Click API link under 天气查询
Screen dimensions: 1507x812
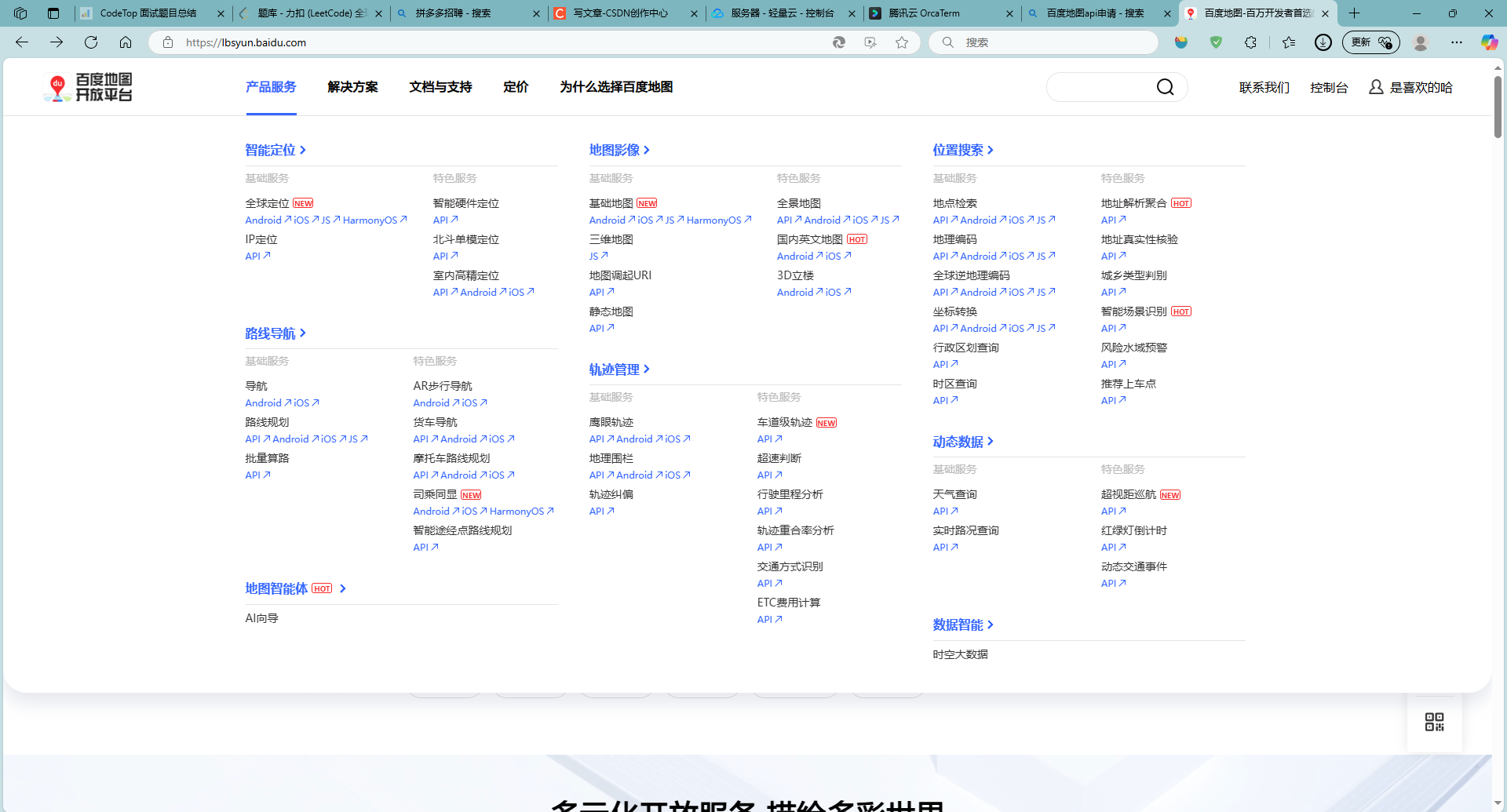tap(945, 512)
